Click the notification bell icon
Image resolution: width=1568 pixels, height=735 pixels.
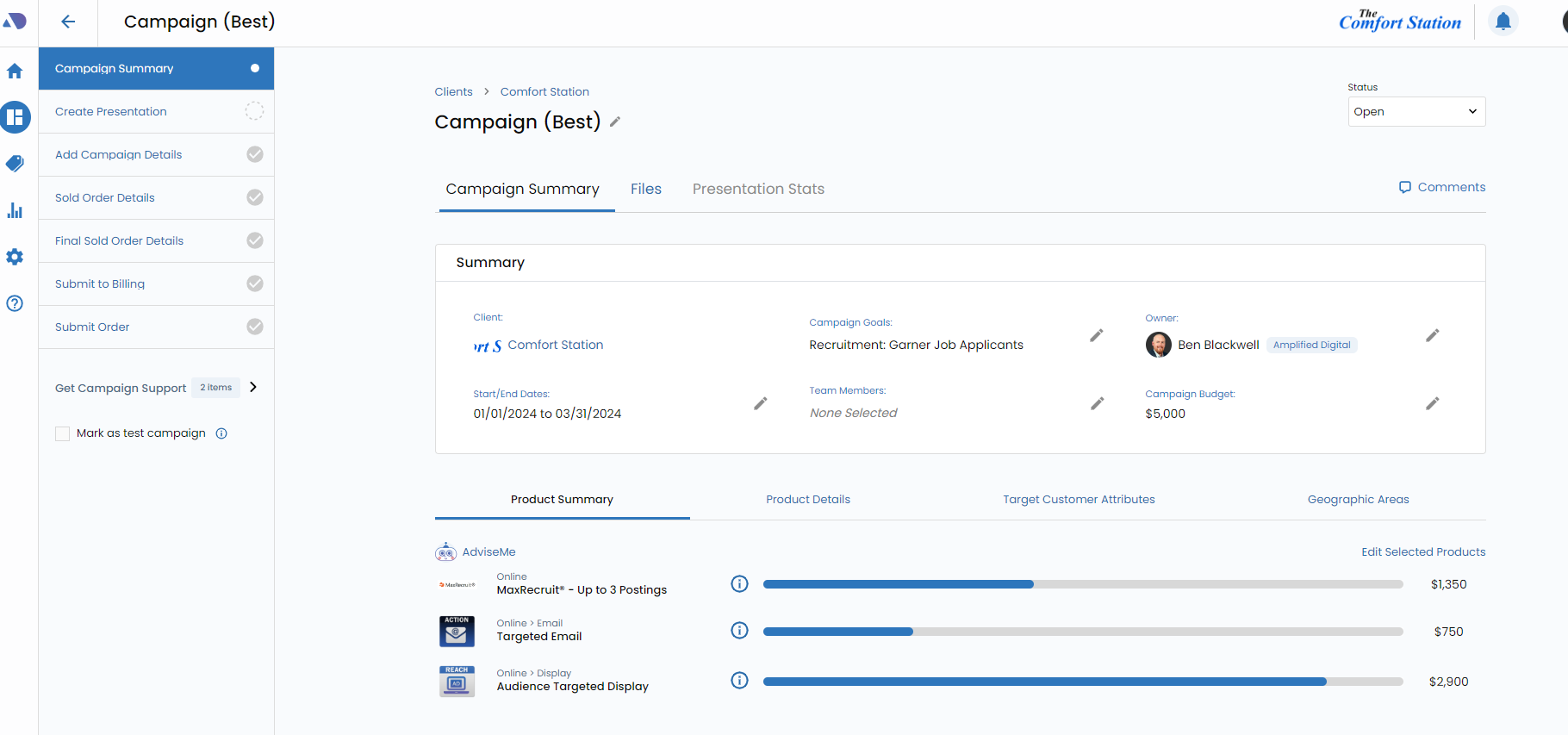[1503, 22]
